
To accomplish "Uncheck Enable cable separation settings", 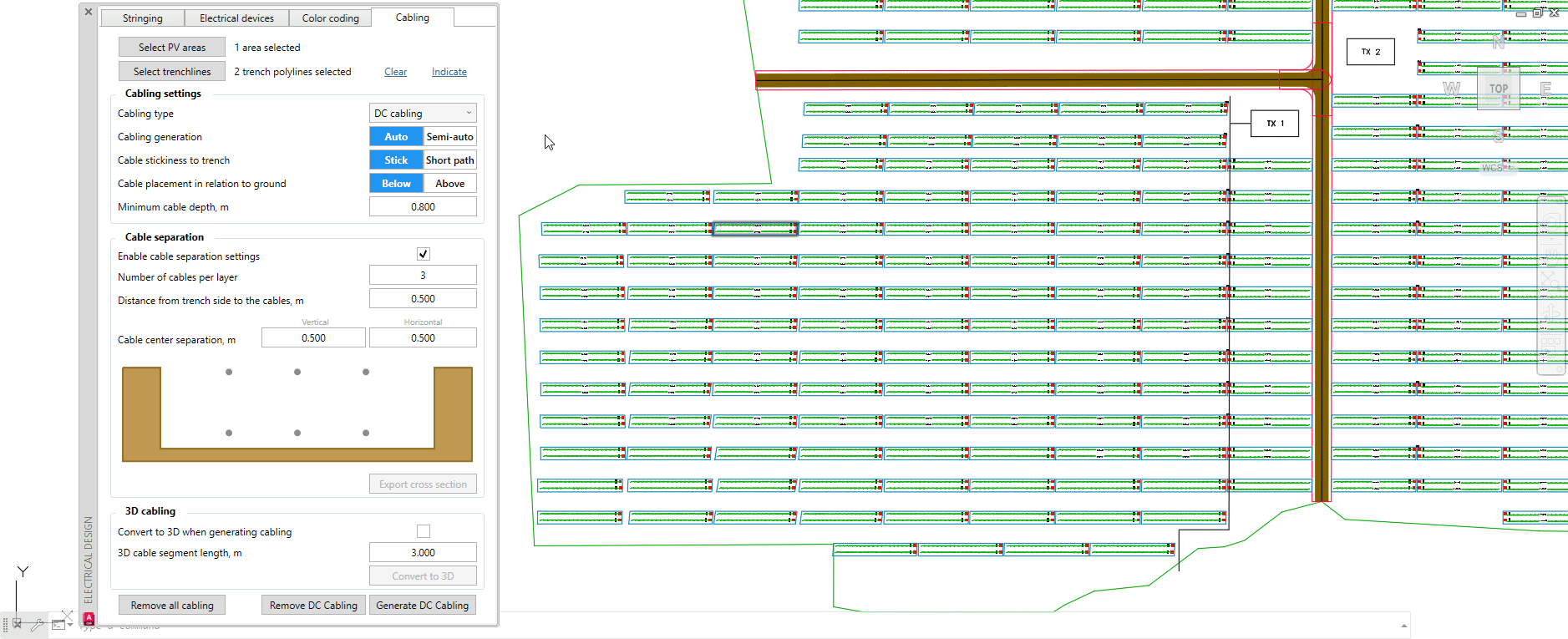I will click(423, 254).
